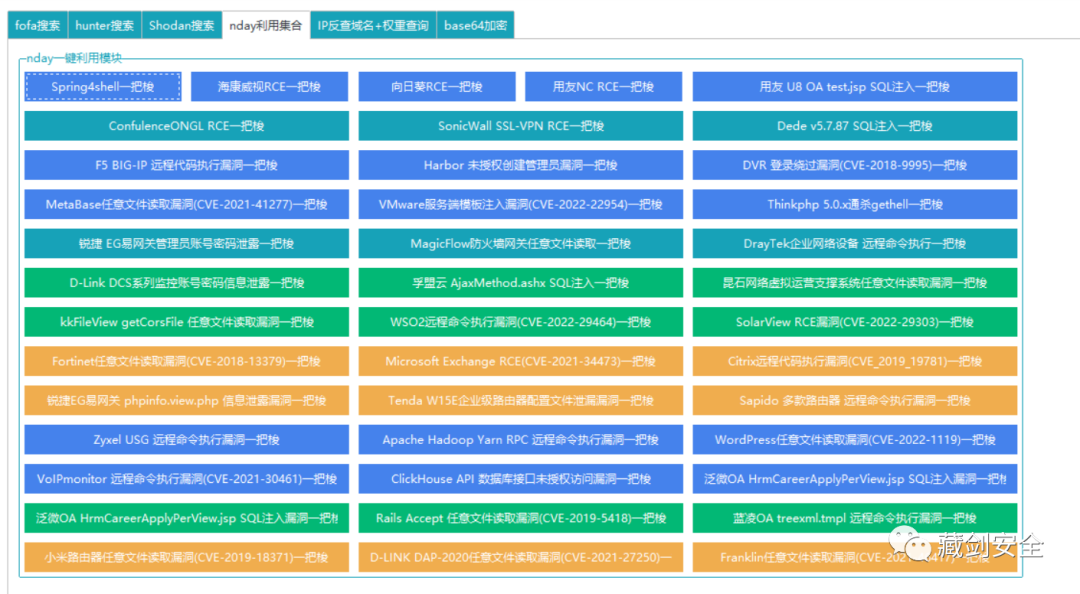Select Zyxel USG 远程命令执行漏洞 button
Viewport: 1080px width, 594px height.
187,440
